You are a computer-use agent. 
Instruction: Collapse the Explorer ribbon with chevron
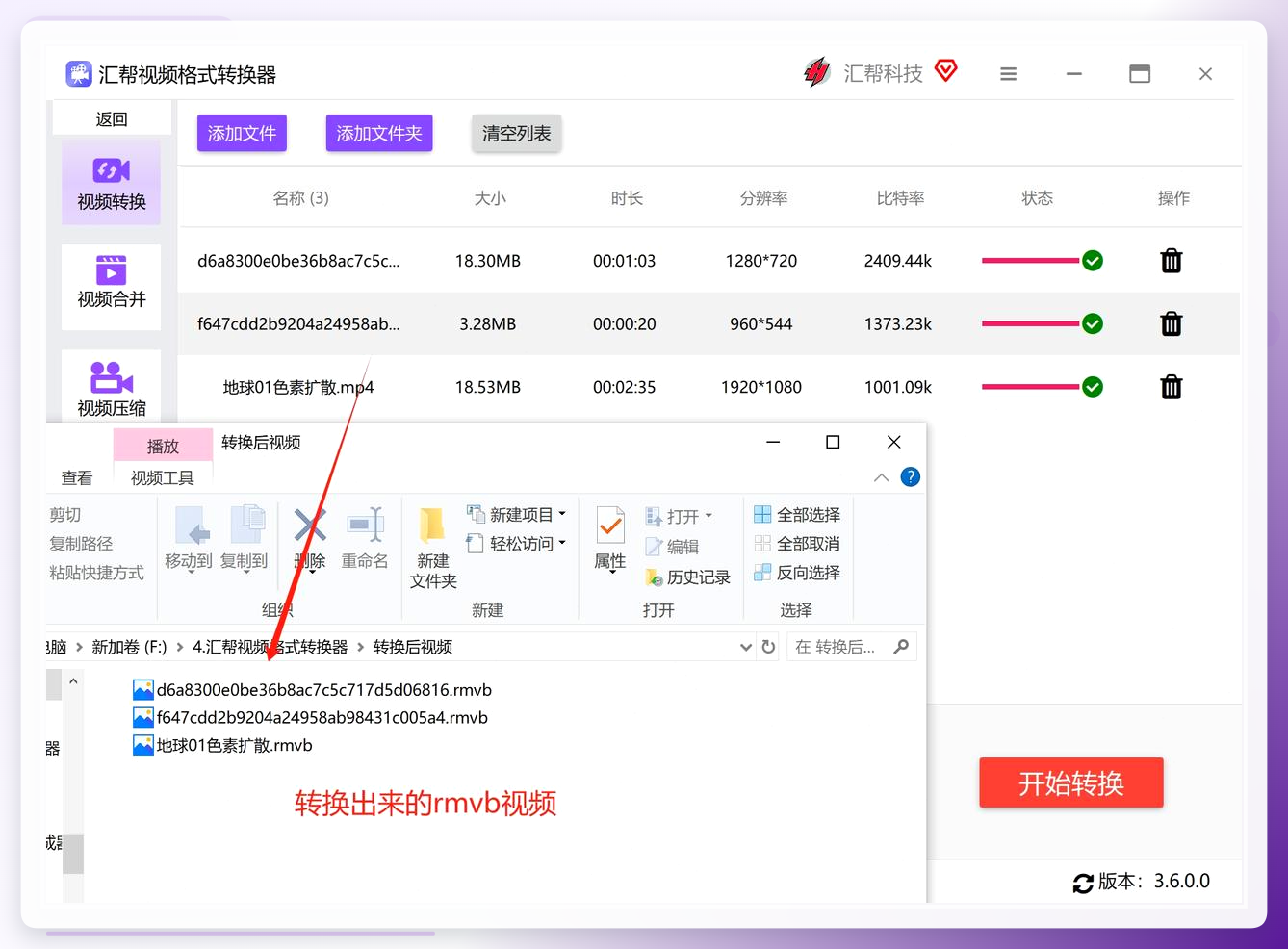pyautogui.click(x=881, y=477)
